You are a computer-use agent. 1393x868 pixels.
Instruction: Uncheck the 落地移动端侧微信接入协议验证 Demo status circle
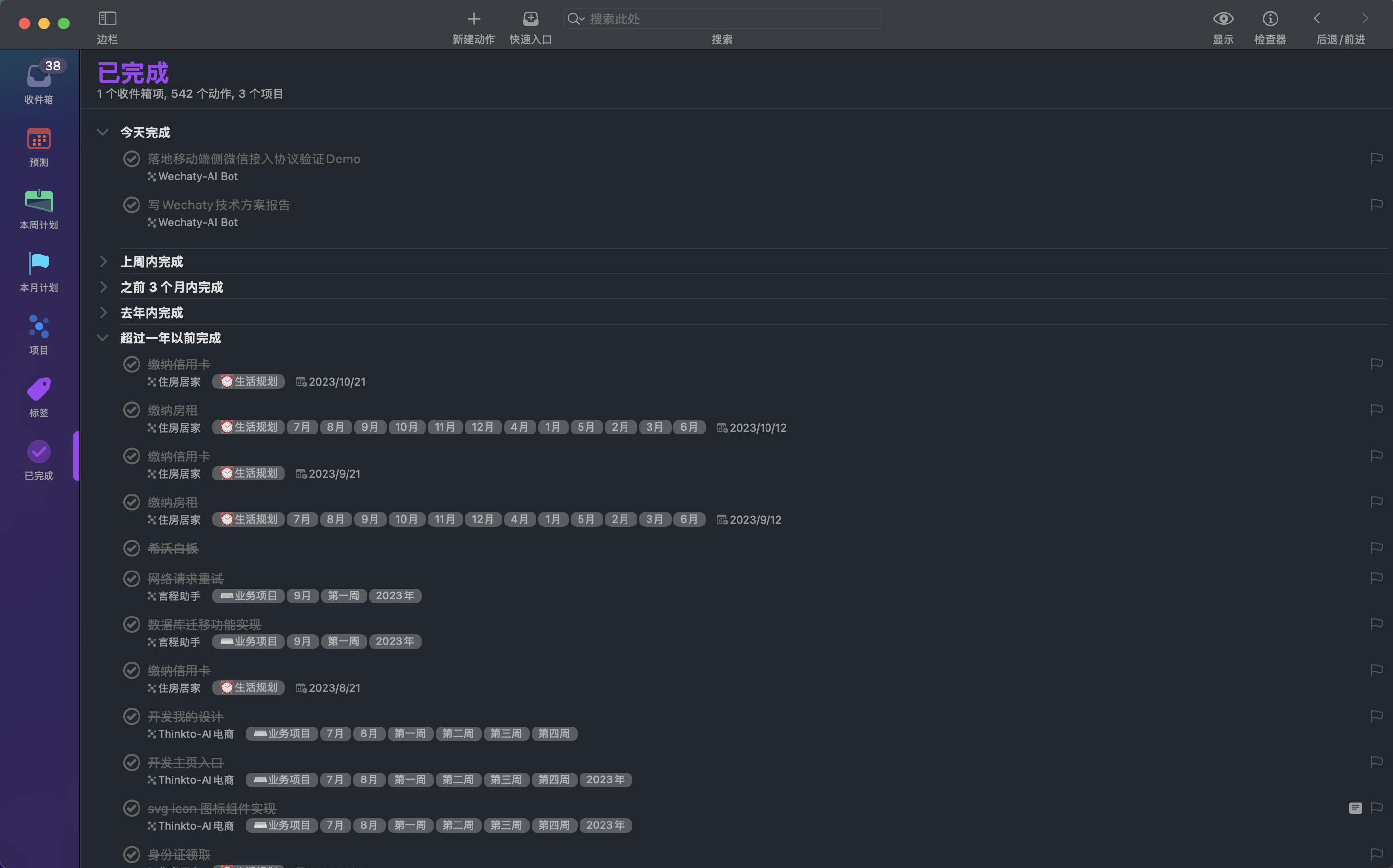click(x=132, y=159)
